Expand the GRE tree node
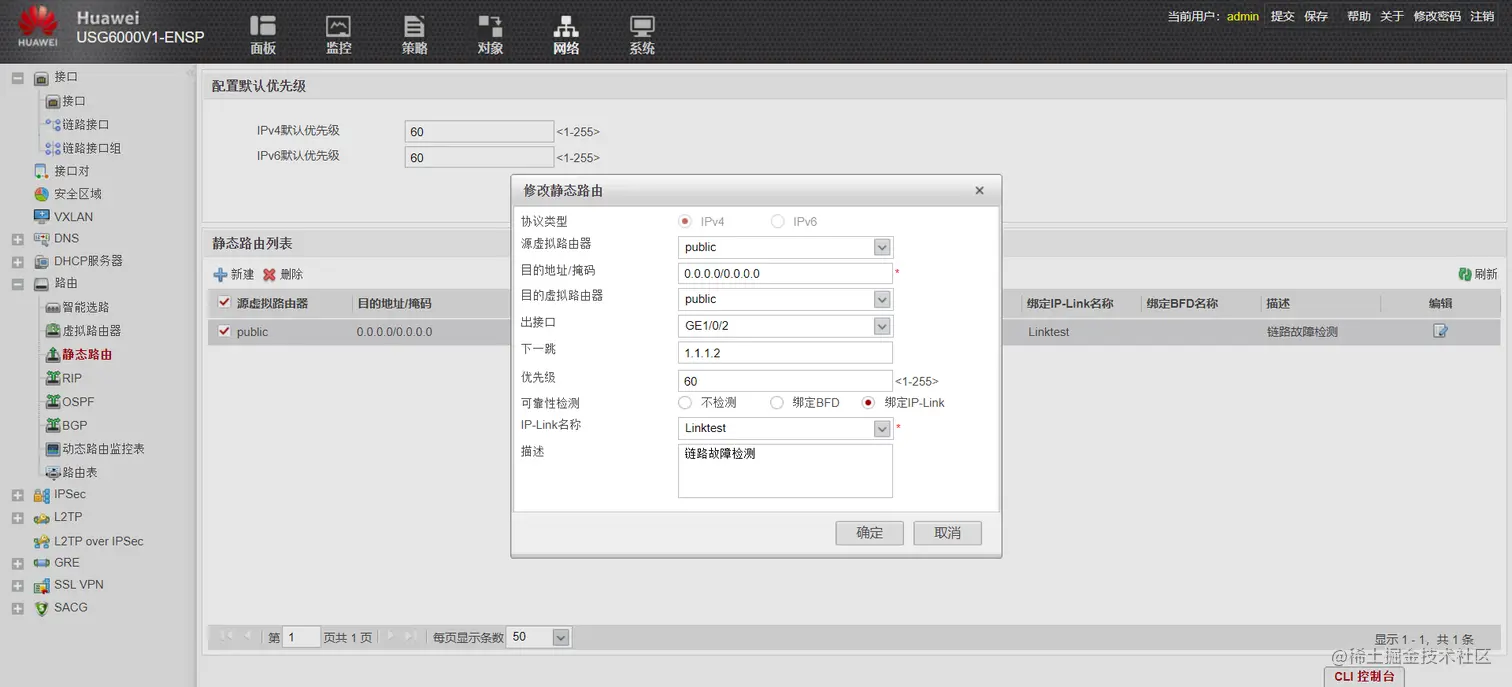 (17, 563)
